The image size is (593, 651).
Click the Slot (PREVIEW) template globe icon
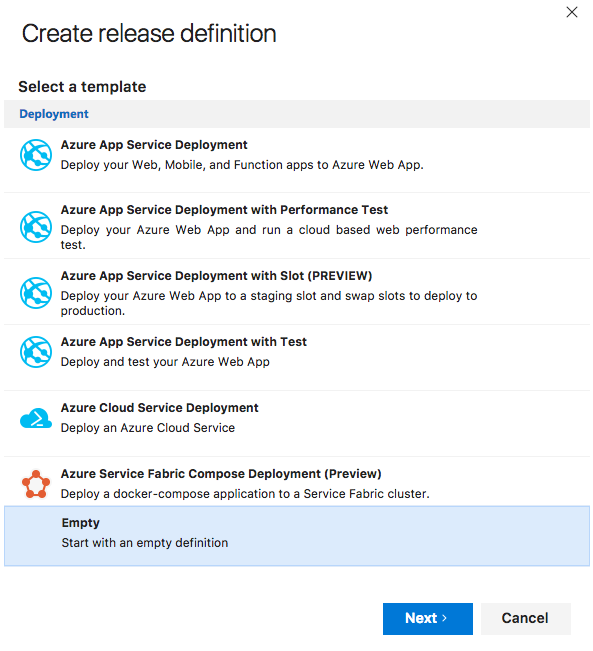[x=36, y=293]
